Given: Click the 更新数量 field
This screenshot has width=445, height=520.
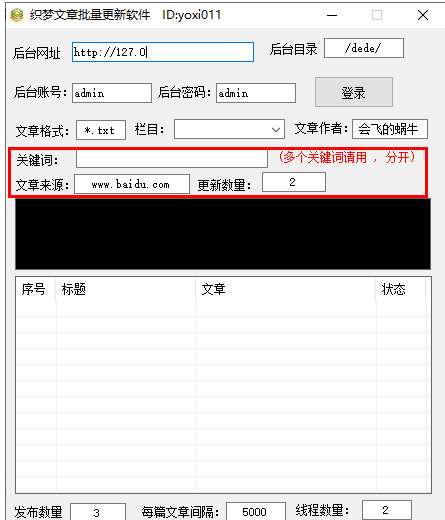Looking at the screenshot, I should (x=294, y=182).
